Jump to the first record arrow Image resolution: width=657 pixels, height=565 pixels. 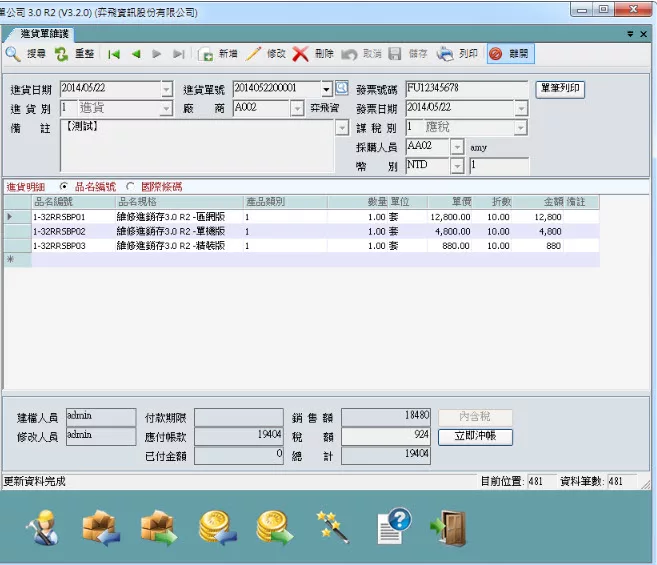[x=114, y=54]
